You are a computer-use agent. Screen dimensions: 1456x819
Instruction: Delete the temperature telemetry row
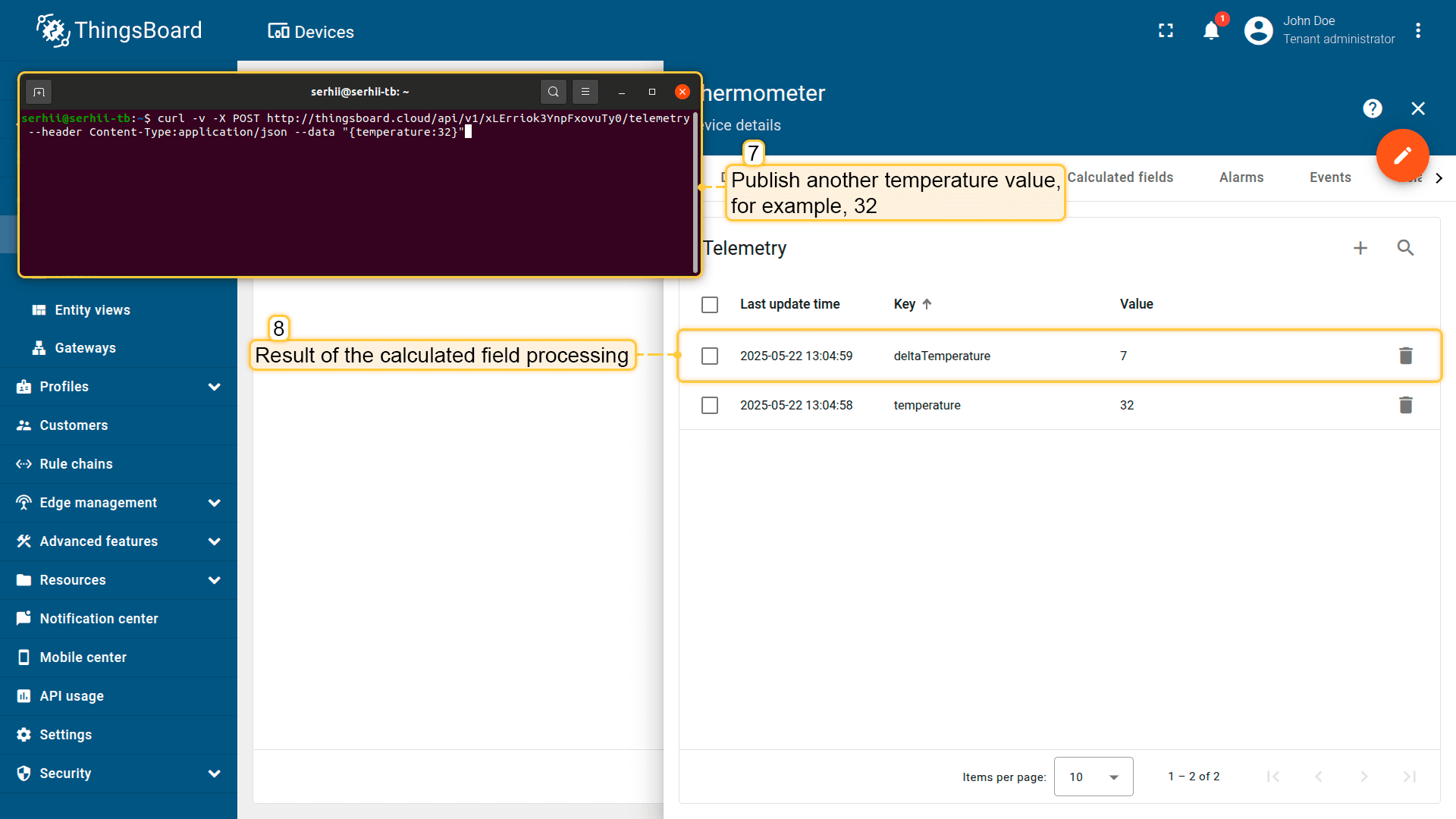click(x=1405, y=405)
